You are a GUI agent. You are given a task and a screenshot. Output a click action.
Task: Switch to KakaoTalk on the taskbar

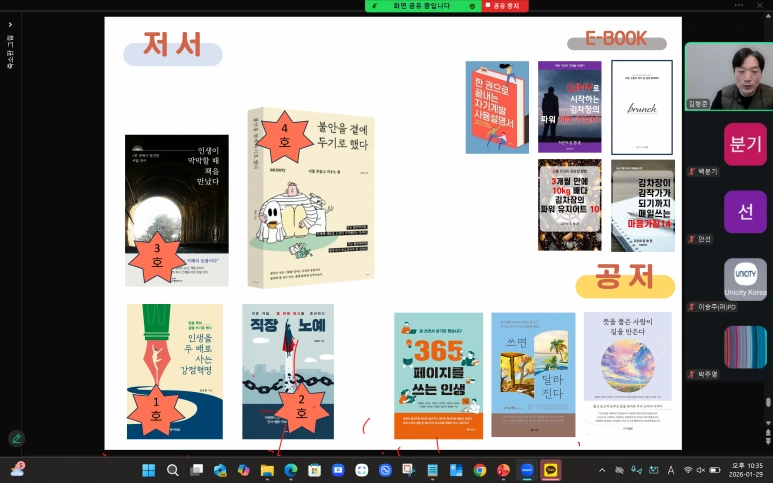551,470
